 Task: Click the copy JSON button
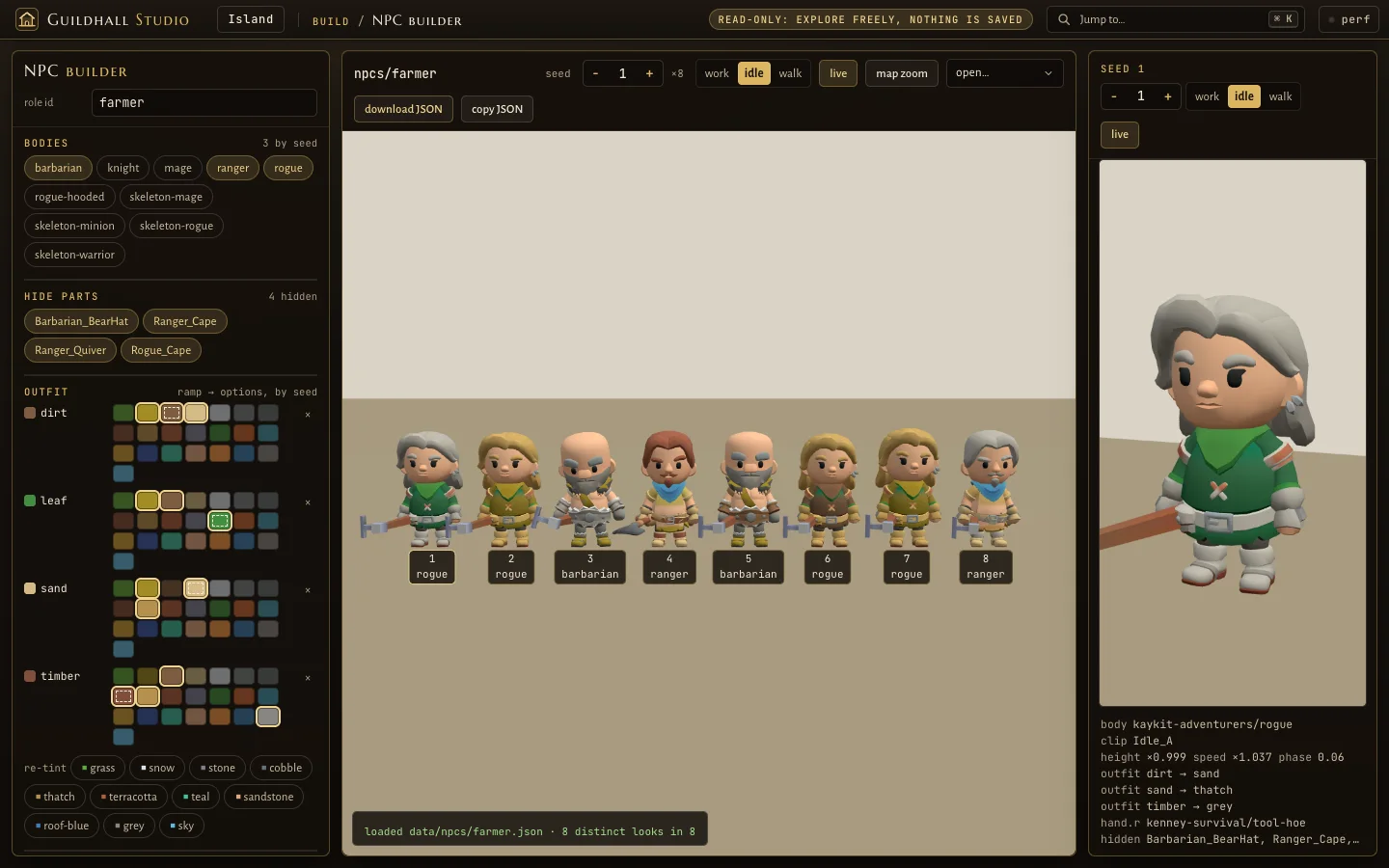coord(497,109)
